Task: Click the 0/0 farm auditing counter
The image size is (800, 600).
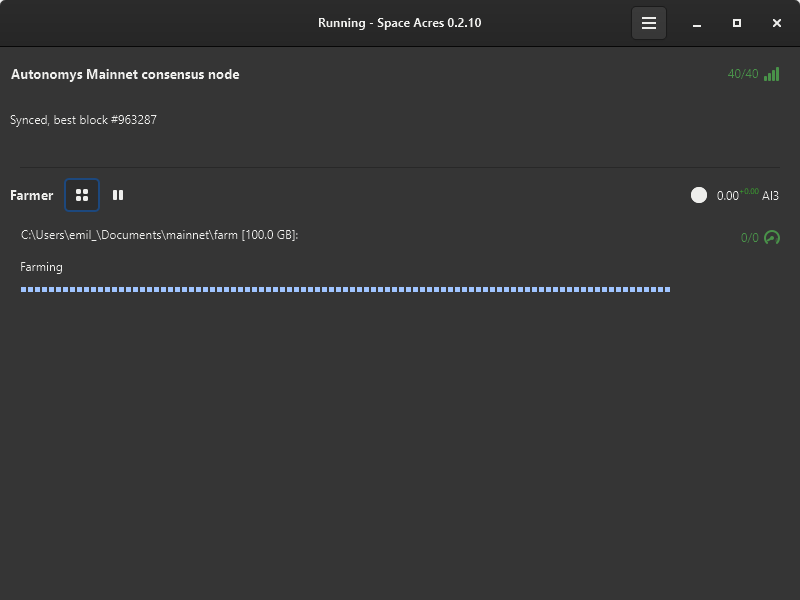Action: coord(749,238)
